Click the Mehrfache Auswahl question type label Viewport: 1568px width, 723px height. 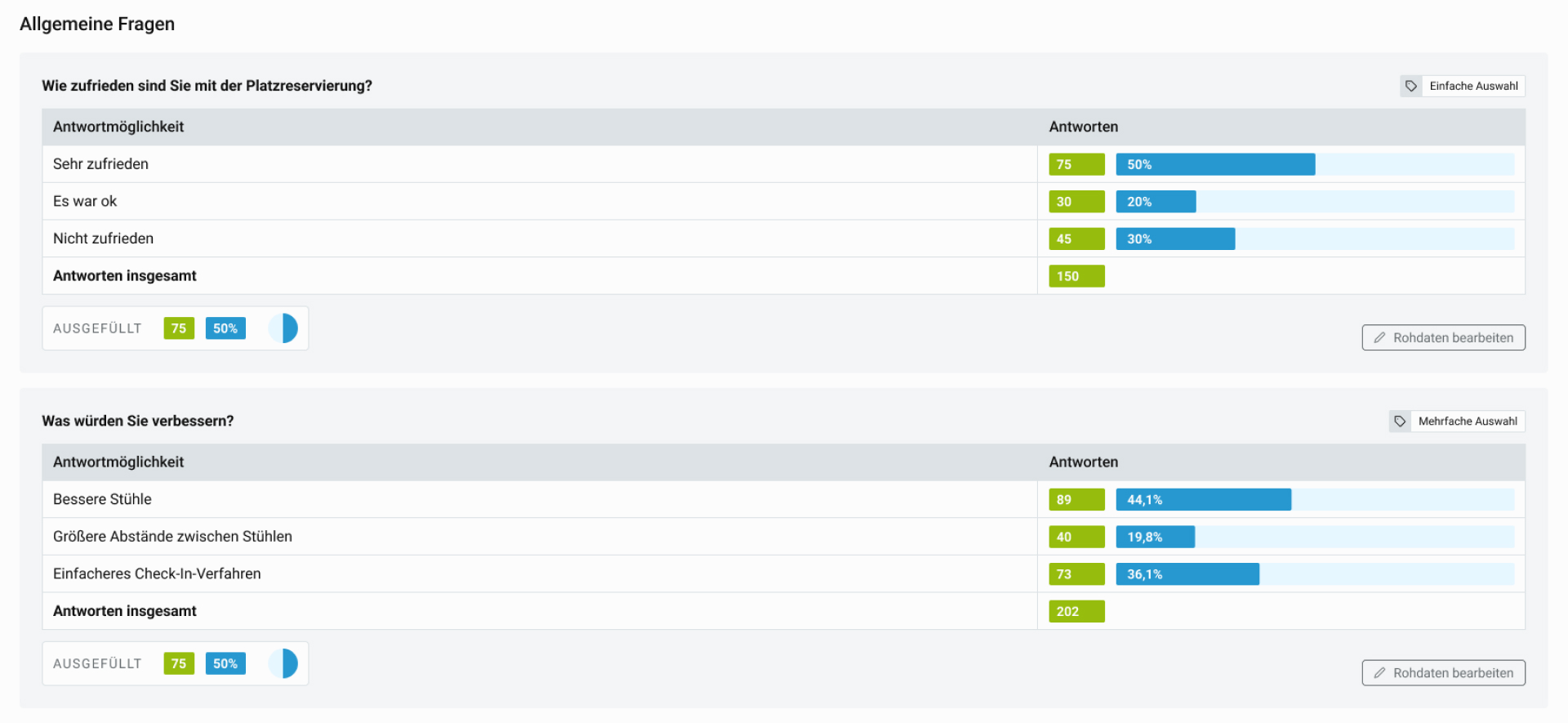pyautogui.click(x=1468, y=421)
